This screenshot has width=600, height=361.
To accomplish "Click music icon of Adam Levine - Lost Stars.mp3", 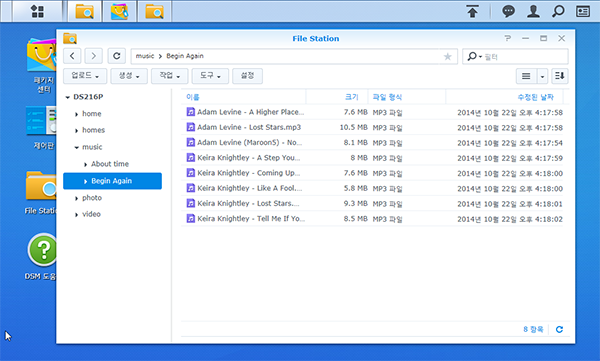I will (190, 127).
